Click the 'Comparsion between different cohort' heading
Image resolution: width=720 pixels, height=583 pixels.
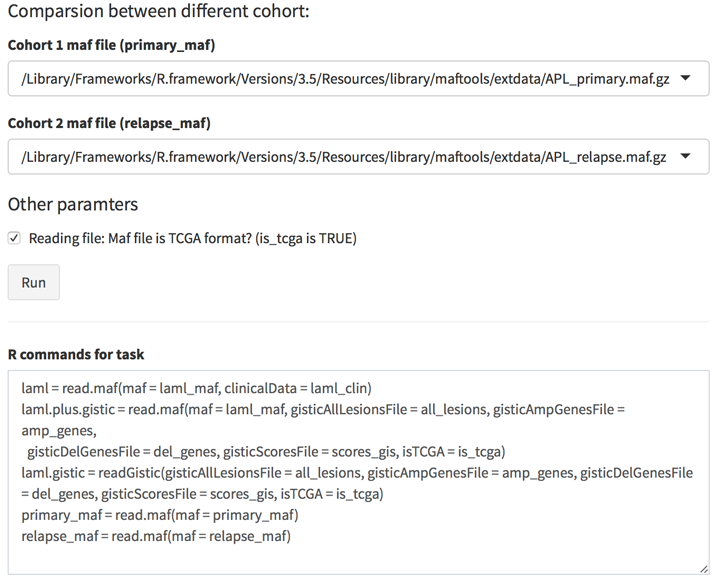(x=159, y=11)
